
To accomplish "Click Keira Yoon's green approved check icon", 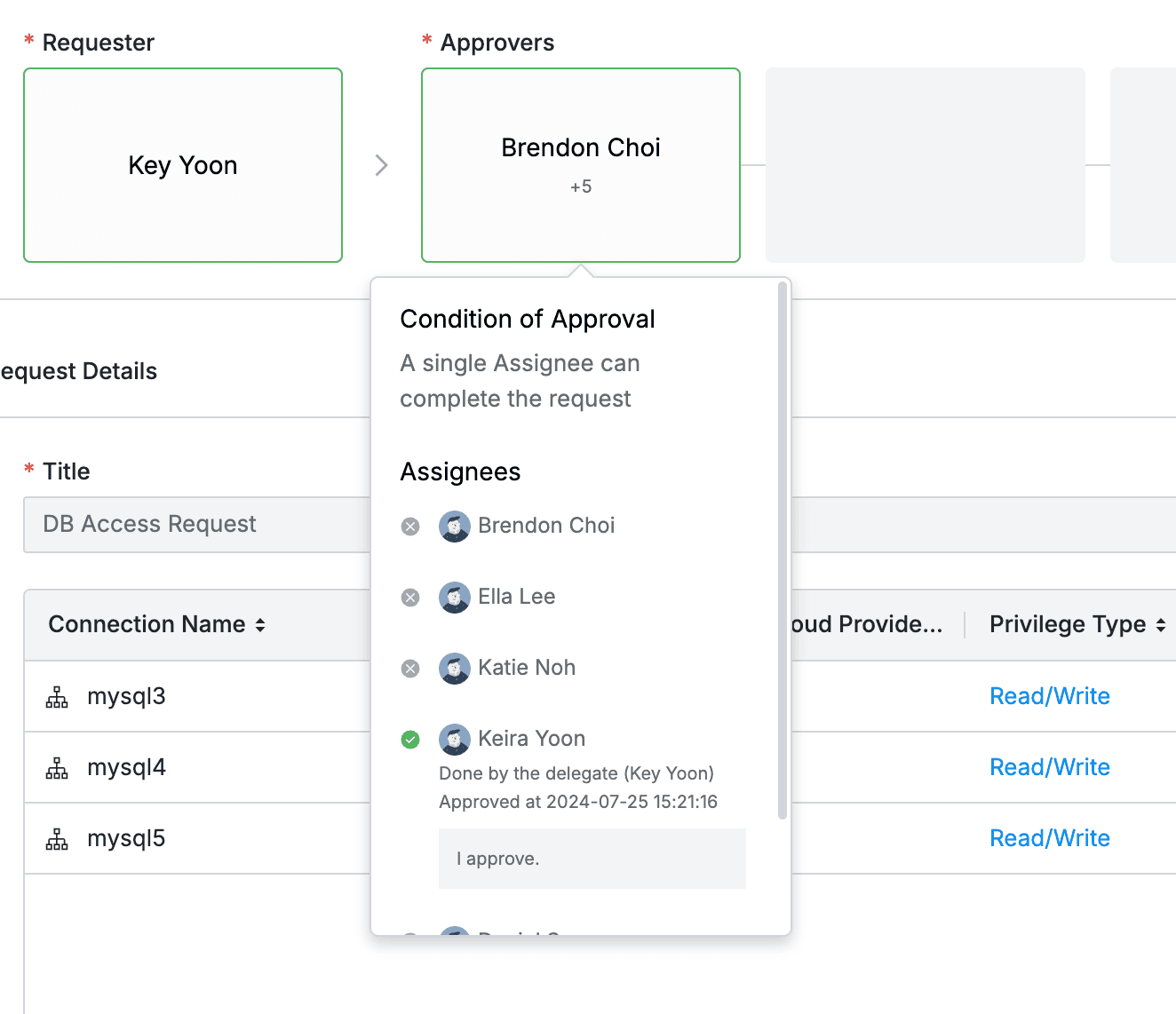I will coord(409,739).
